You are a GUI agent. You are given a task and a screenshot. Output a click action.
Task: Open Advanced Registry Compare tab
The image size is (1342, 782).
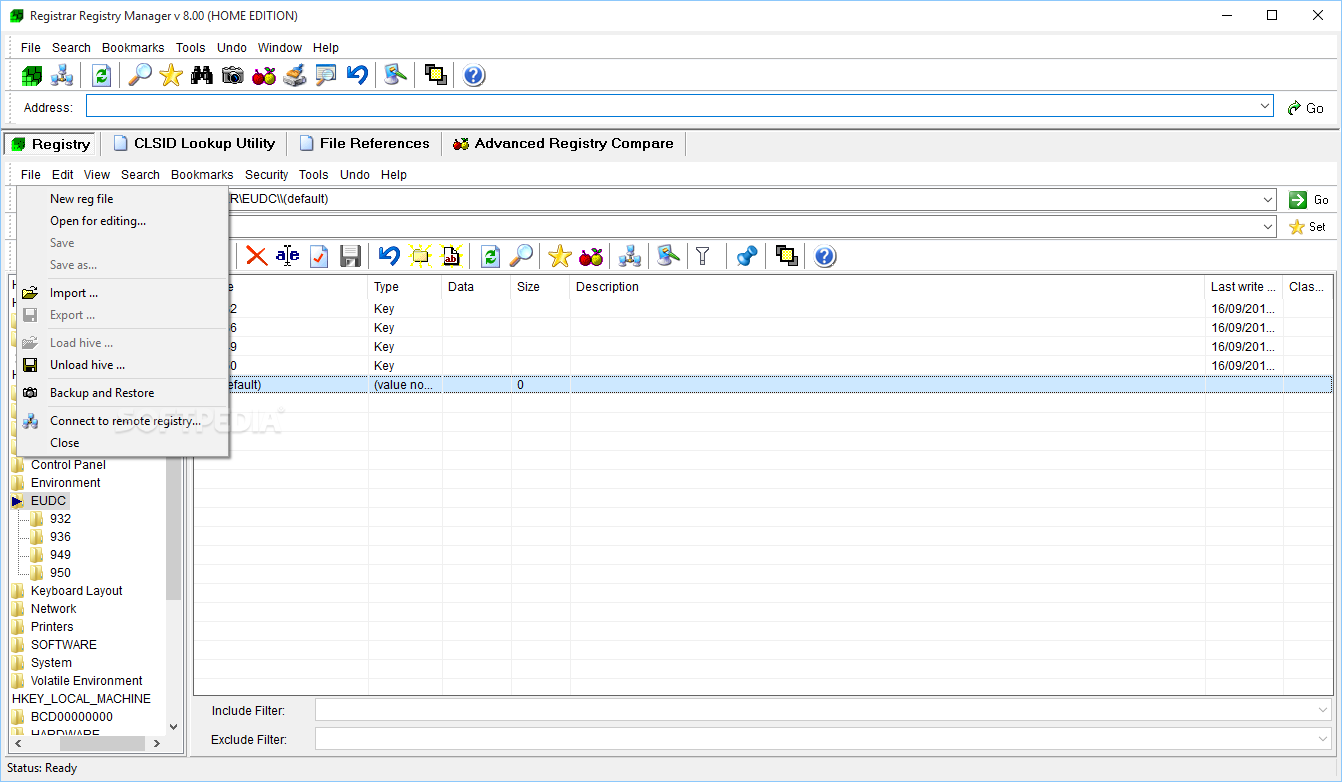tap(564, 144)
